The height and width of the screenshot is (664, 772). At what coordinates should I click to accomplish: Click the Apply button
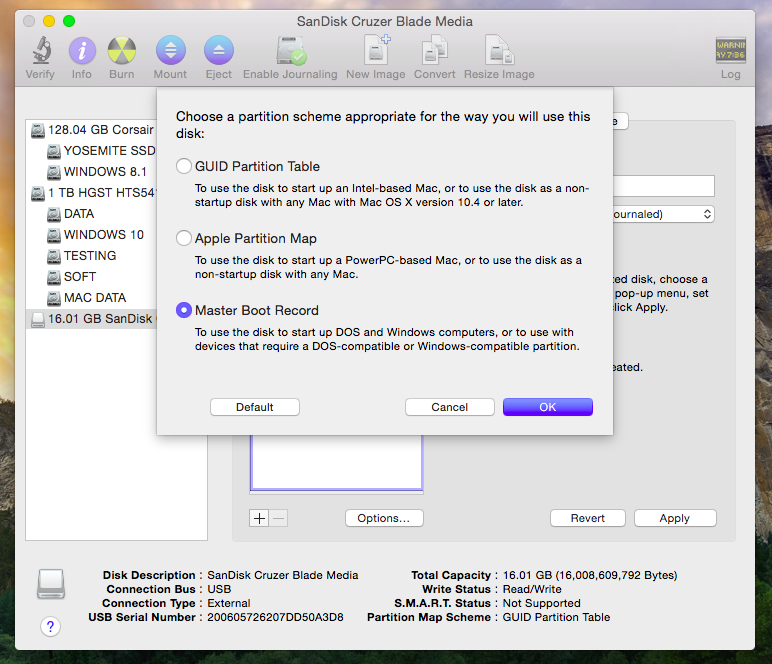pos(675,518)
